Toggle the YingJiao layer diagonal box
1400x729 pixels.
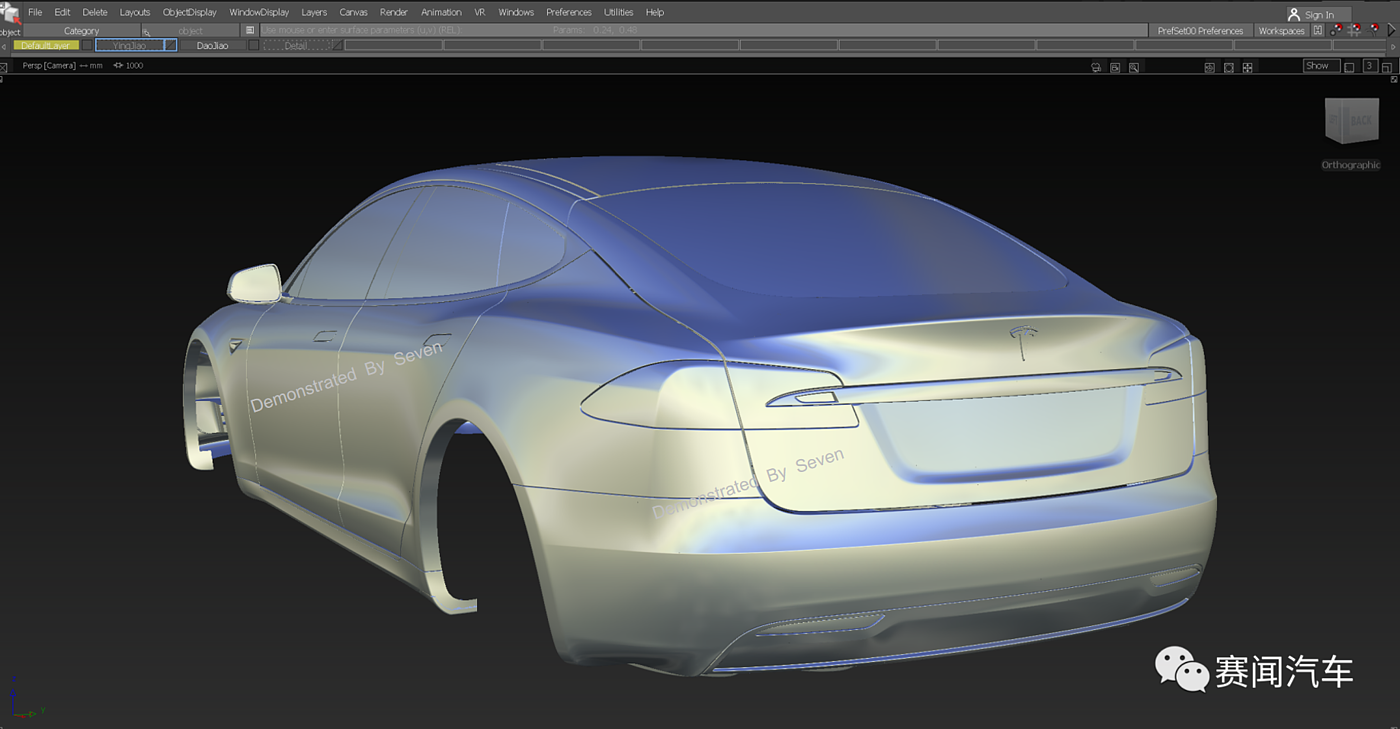click(170, 45)
